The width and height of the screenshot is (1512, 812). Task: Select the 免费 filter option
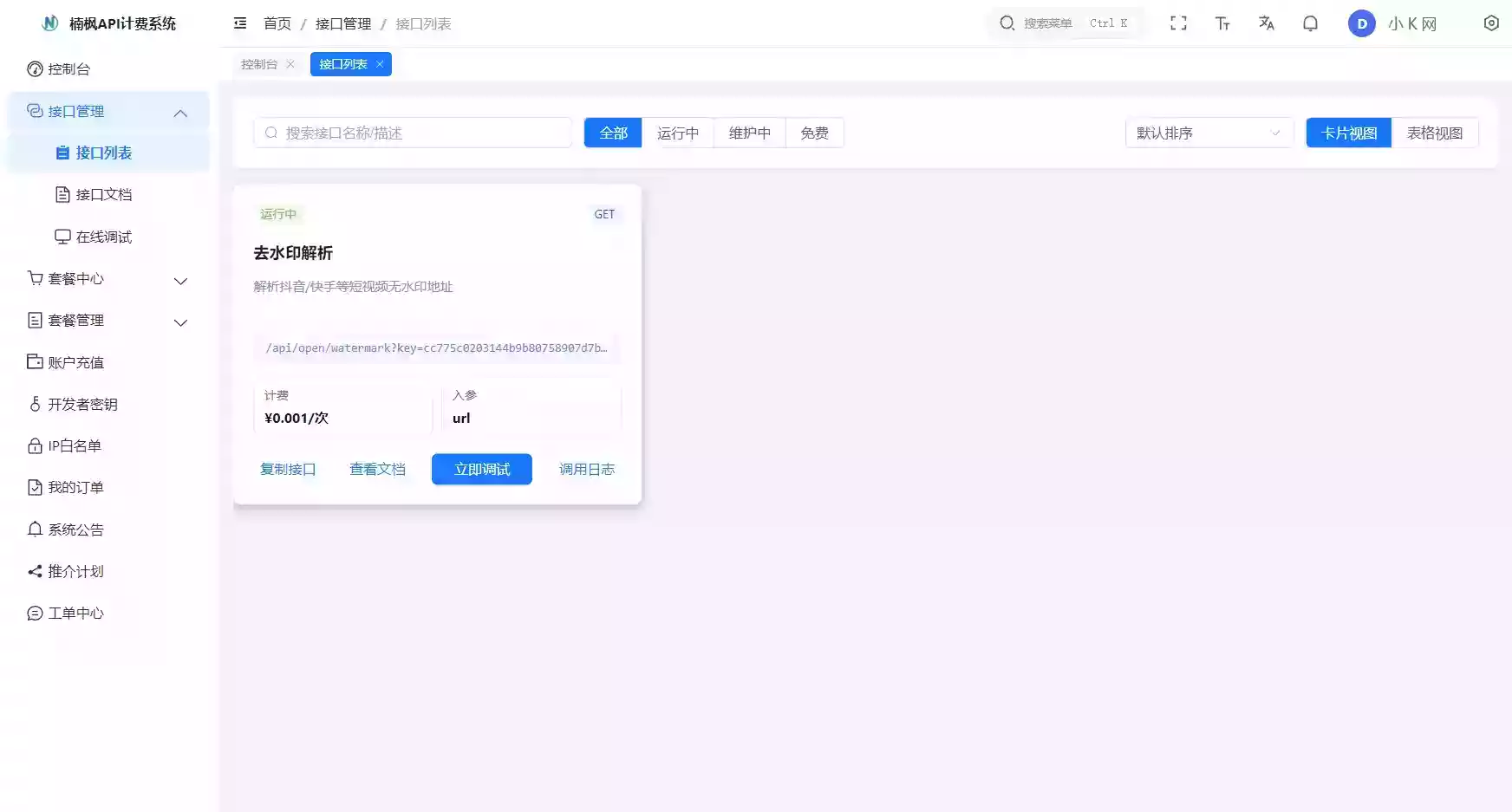tap(813, 133)
